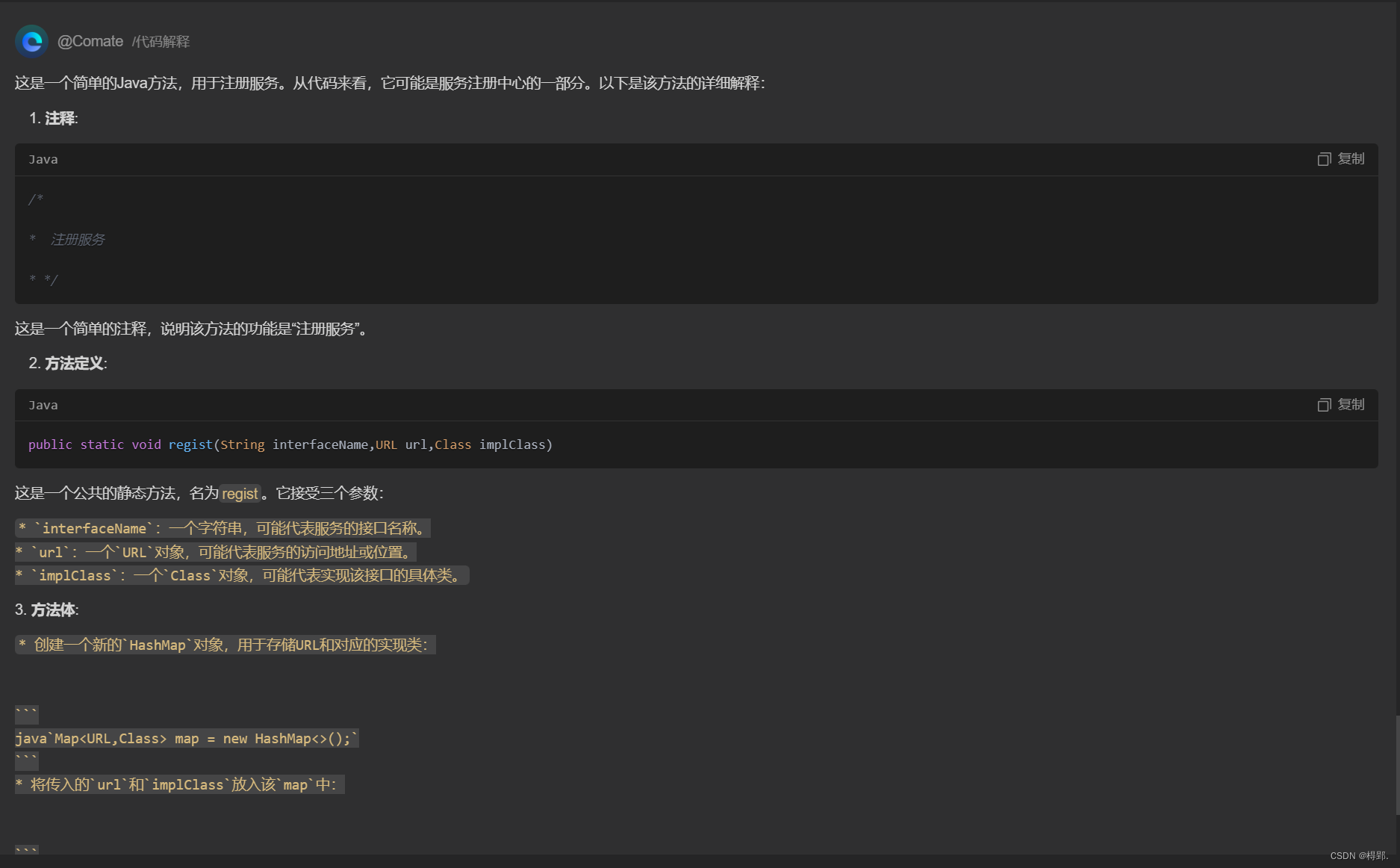Image resolution: width=1400 pixels, height=868 pixels.
Task: Click the 注册服务 comment line in code
Action: pos(67,240)
